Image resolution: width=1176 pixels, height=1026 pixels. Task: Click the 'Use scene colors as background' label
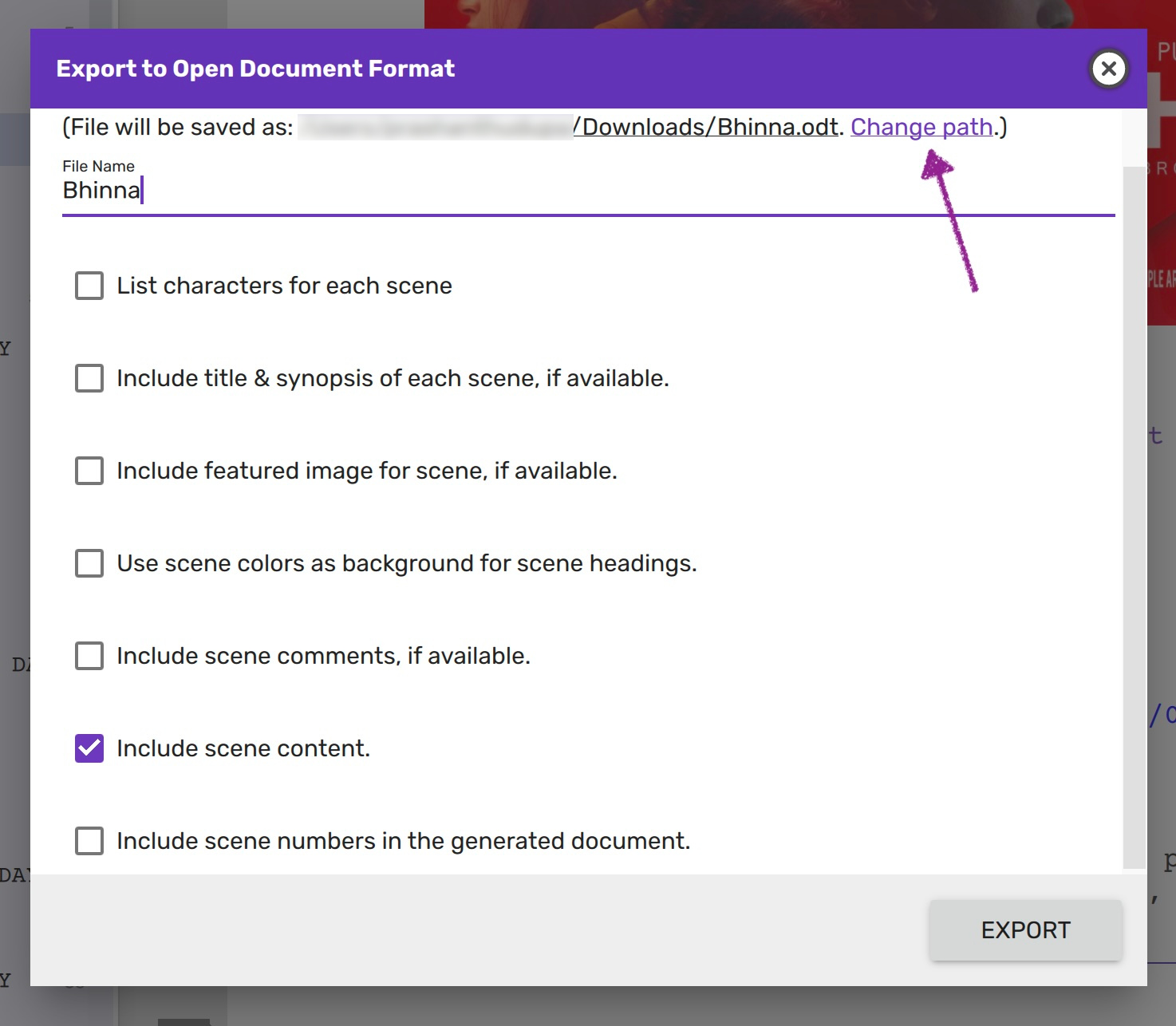pos(407,563)
